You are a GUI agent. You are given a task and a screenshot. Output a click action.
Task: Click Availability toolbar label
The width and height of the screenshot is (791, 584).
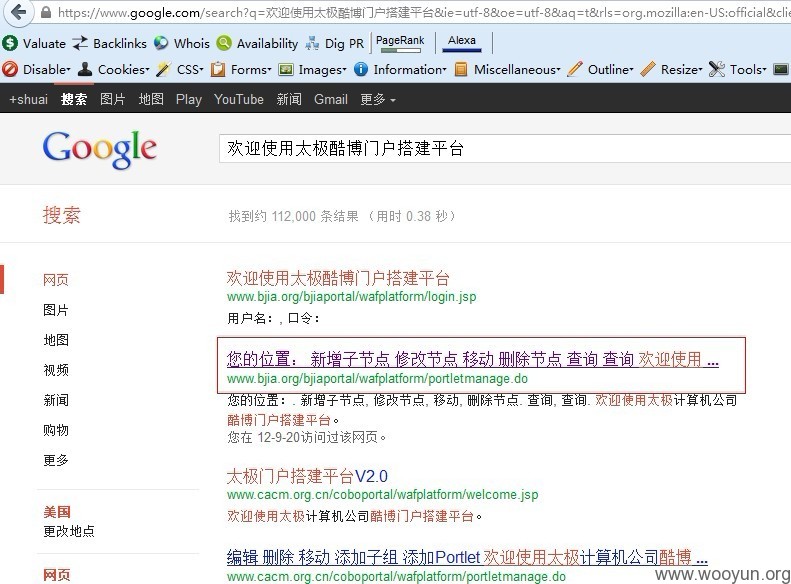[x=267, y=44]
